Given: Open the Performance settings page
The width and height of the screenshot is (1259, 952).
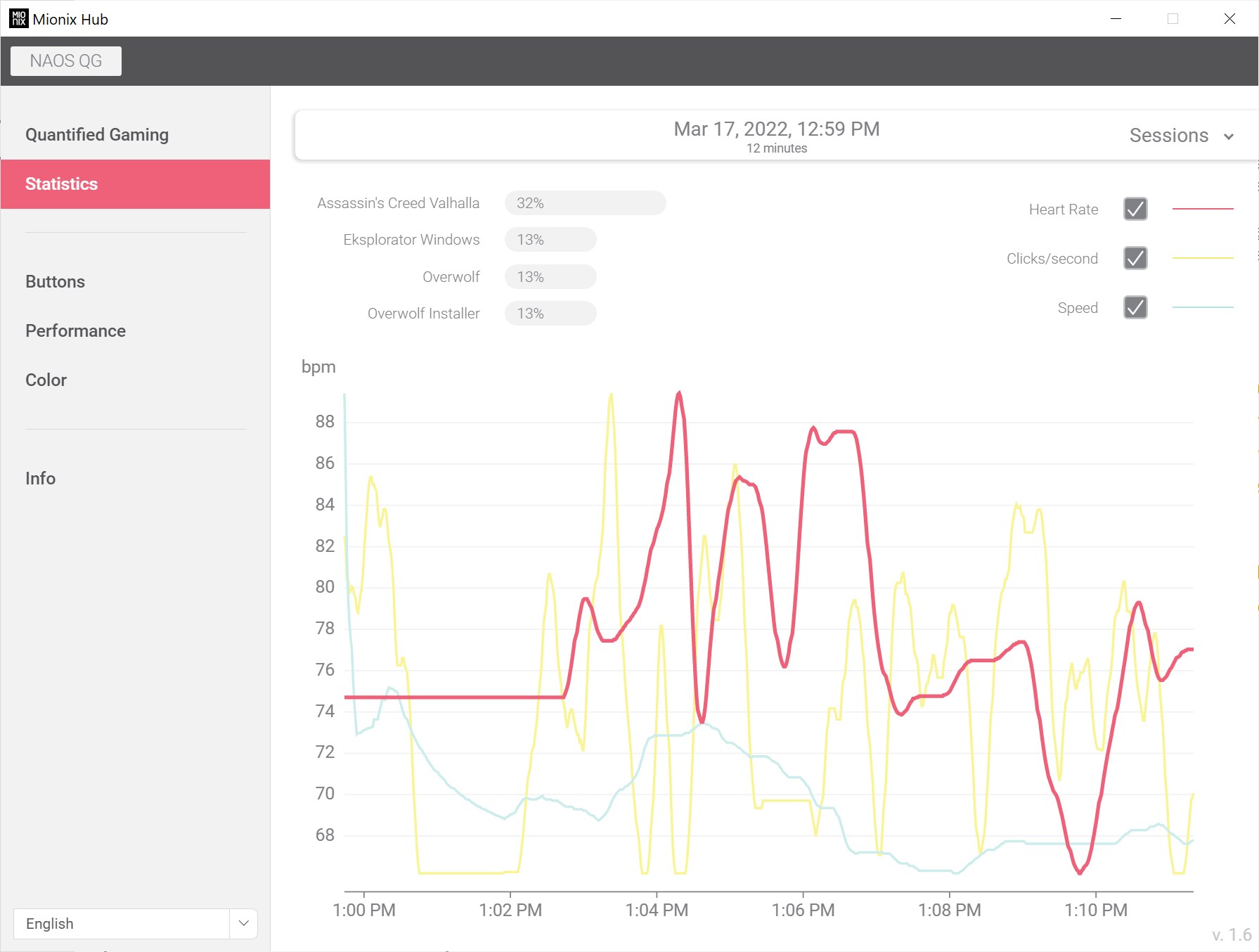Looking at the screenshot, I should [75, 331].
